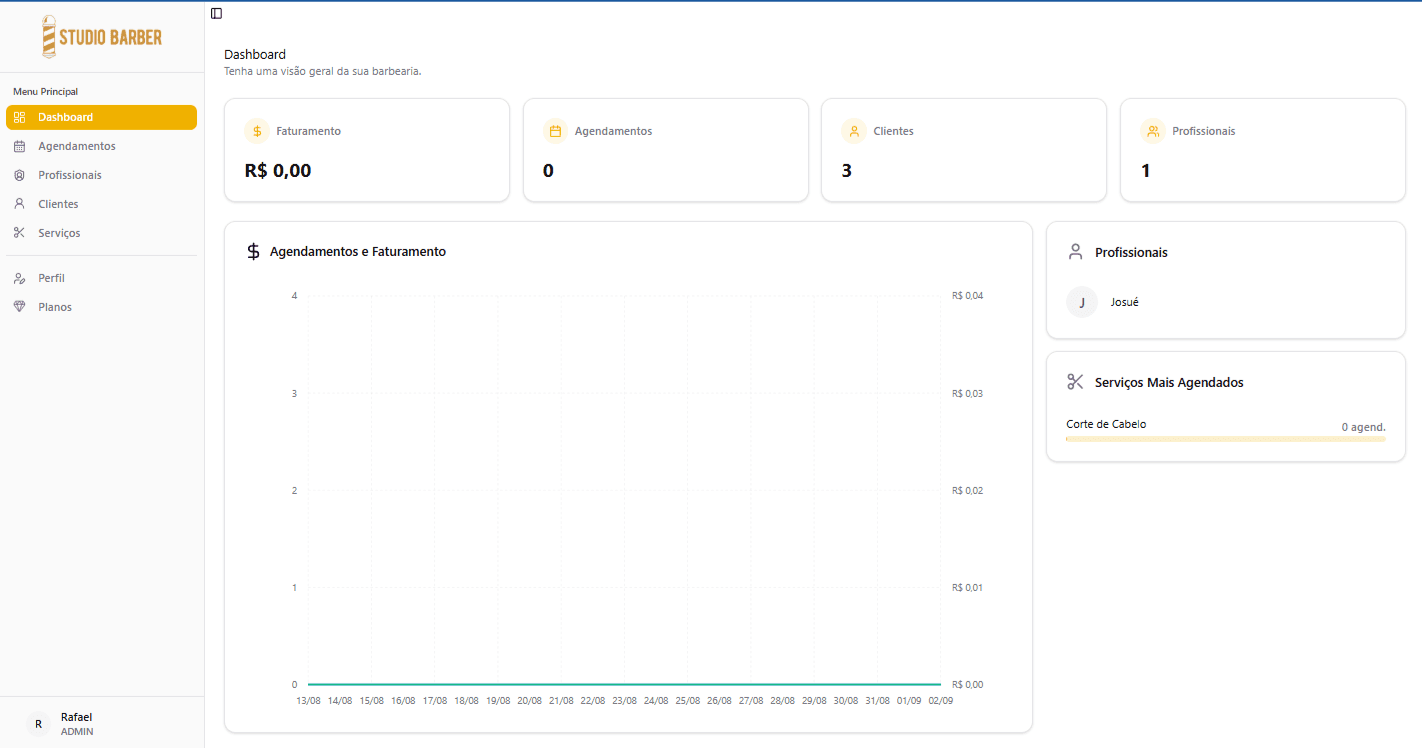Screen dimensions: 1422x748
Task: Go to Agendamentos in the sidebar
Action: (77, 146)
